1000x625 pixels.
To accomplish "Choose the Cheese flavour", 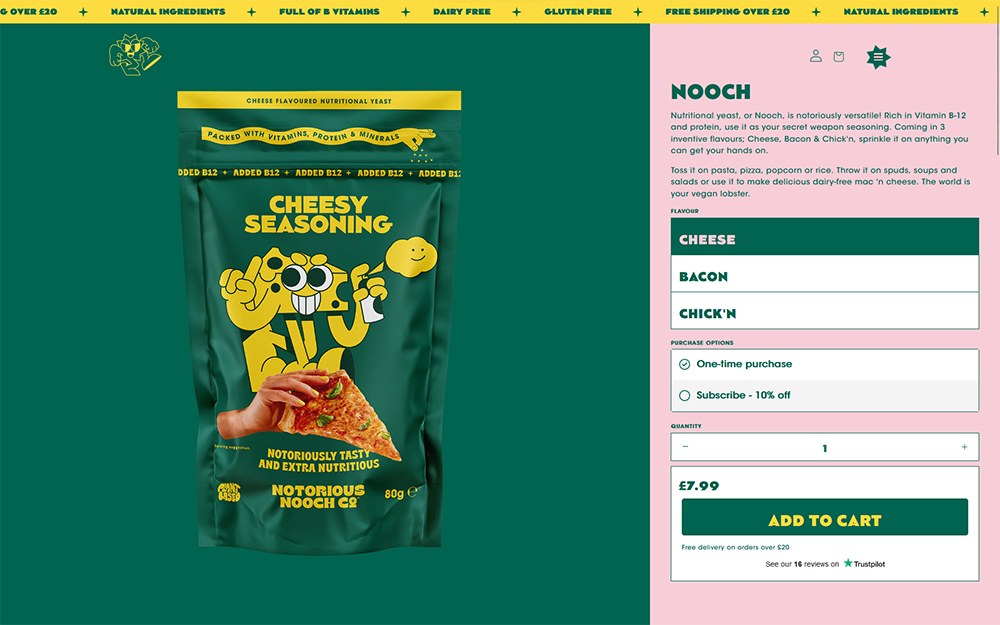I will [x=825, y=237].
